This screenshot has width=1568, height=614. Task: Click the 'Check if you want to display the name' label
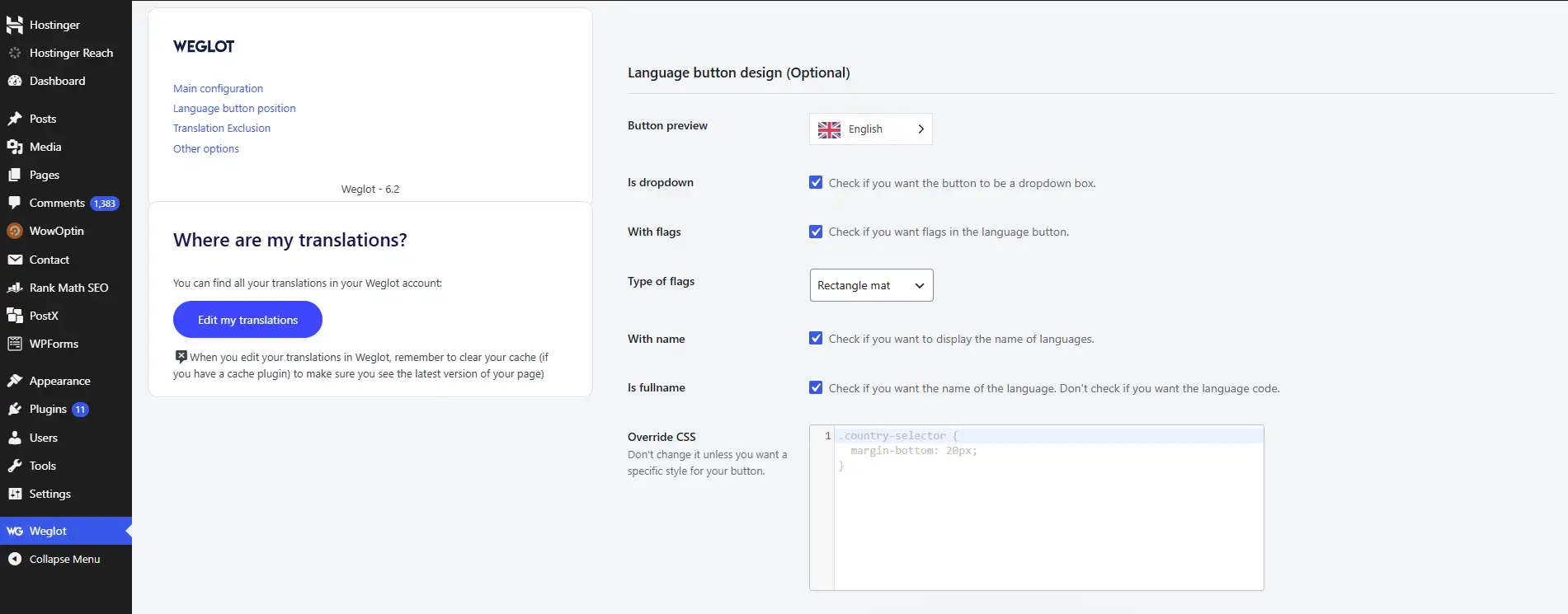(x=961, y=339)
